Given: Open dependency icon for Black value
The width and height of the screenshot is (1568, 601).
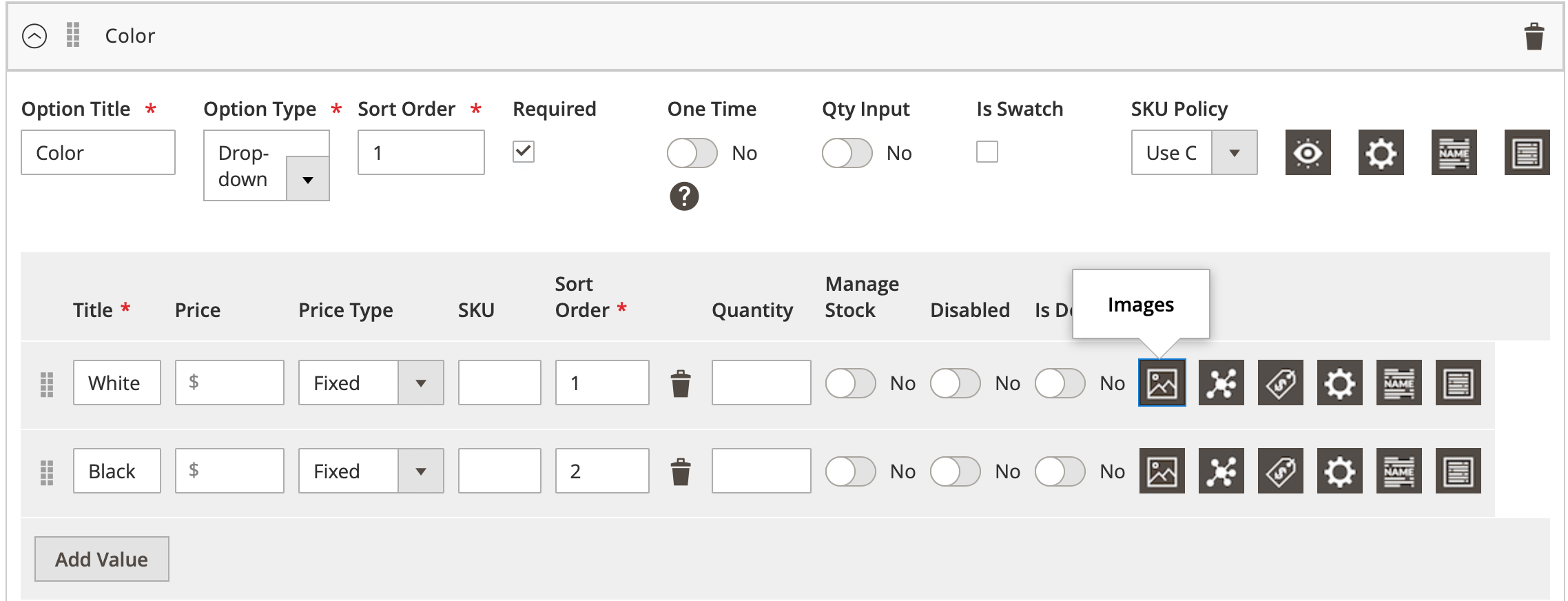Looking at the screenshot, I should pos(1221,471).
